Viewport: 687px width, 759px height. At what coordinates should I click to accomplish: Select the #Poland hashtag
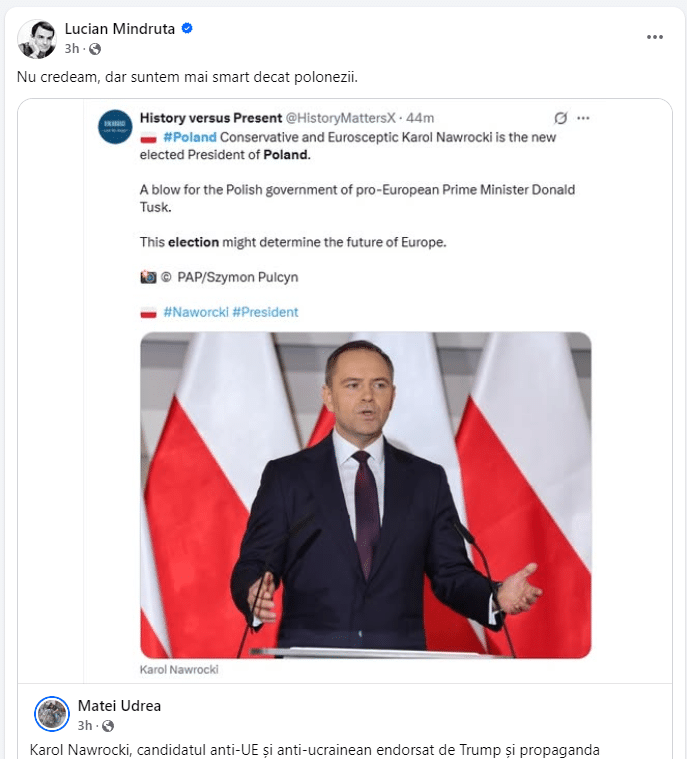click(x=190, y=137)
